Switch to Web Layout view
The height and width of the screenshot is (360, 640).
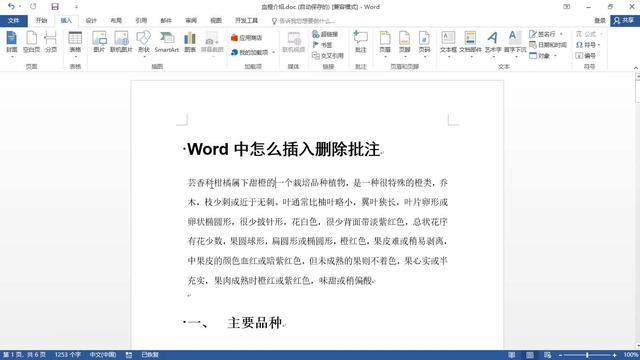click(547, 355)
